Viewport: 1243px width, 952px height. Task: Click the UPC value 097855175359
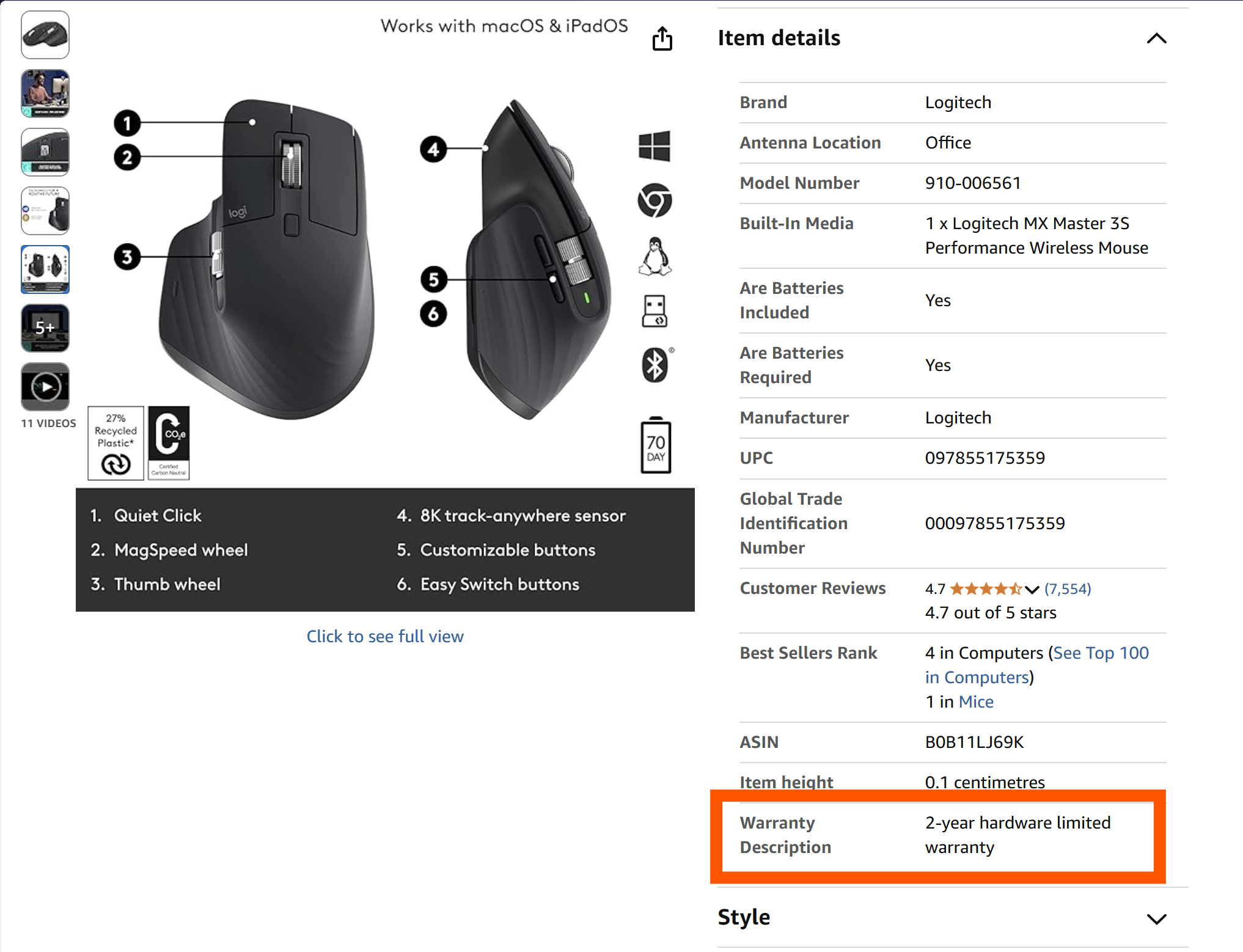point(985,458)
